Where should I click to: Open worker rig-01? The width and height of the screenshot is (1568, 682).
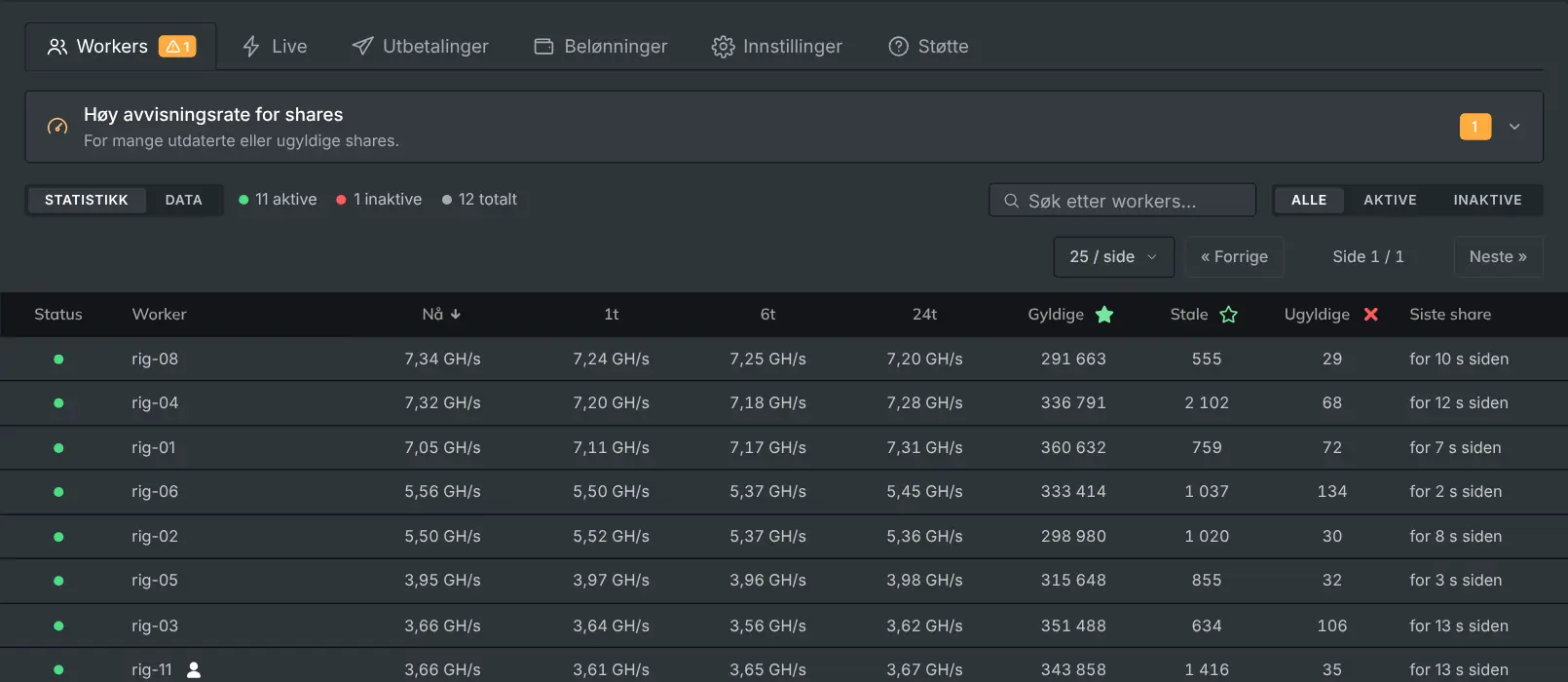[154, 448]
